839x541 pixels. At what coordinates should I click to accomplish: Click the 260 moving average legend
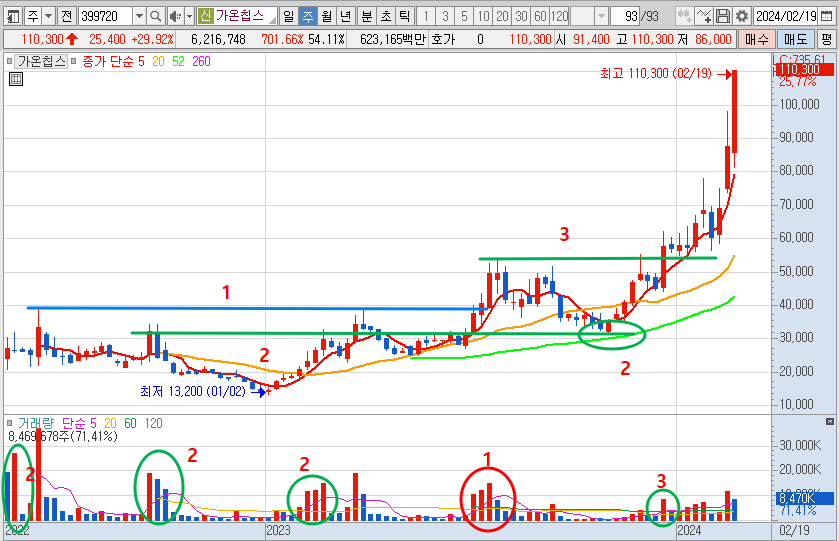[201, 62]
